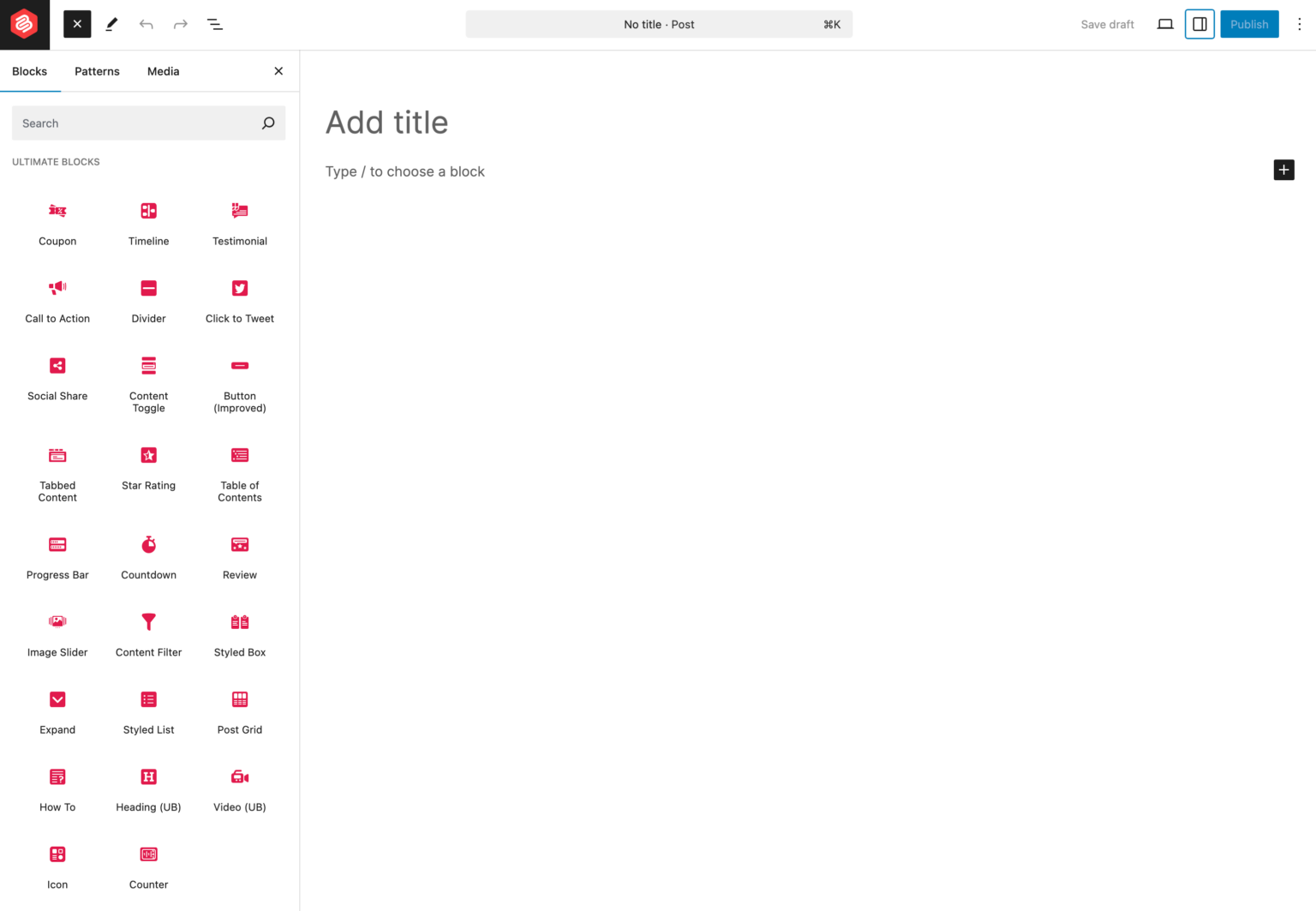Open the Tools pencil selector

click(x=111, y=24)
